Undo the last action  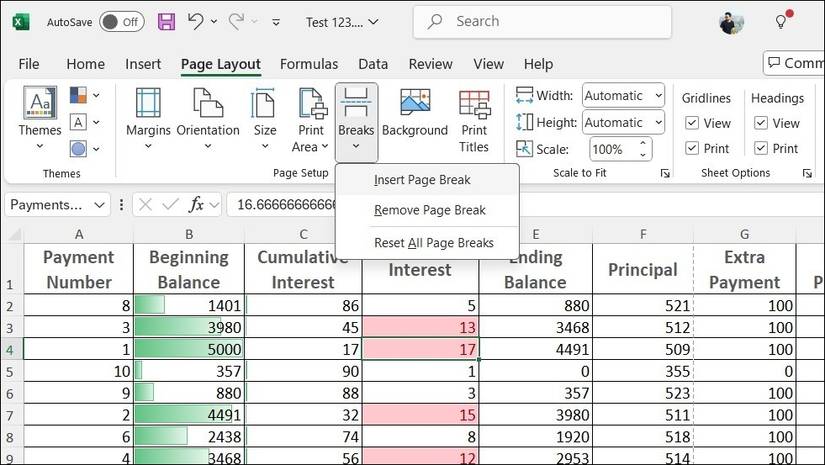coord(196,22)
